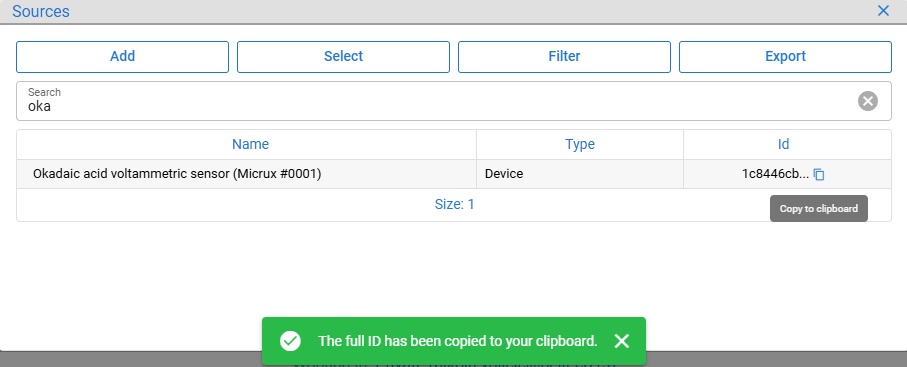The width and height of the screenshot is (907, 367).
Task: Sort by the Type column header
Action: click(x=580, y=144)
